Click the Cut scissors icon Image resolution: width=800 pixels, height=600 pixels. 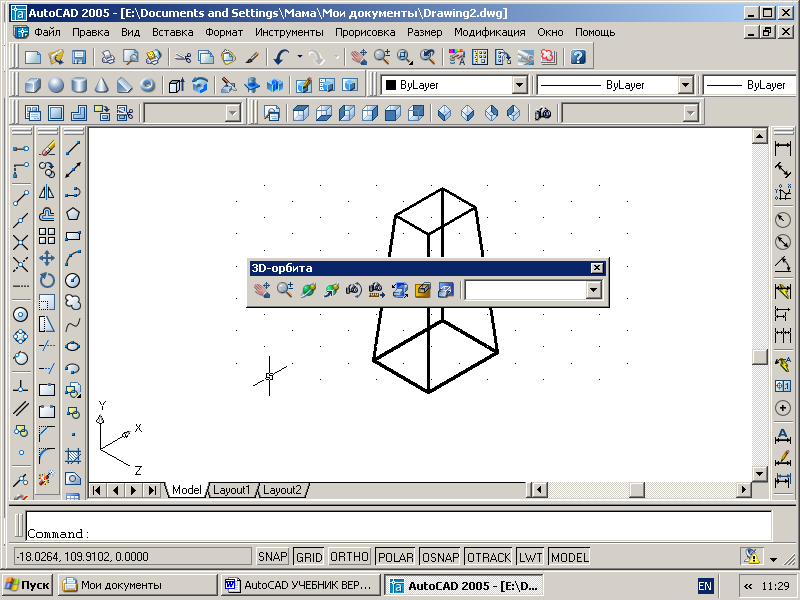[x=183, y=57]
